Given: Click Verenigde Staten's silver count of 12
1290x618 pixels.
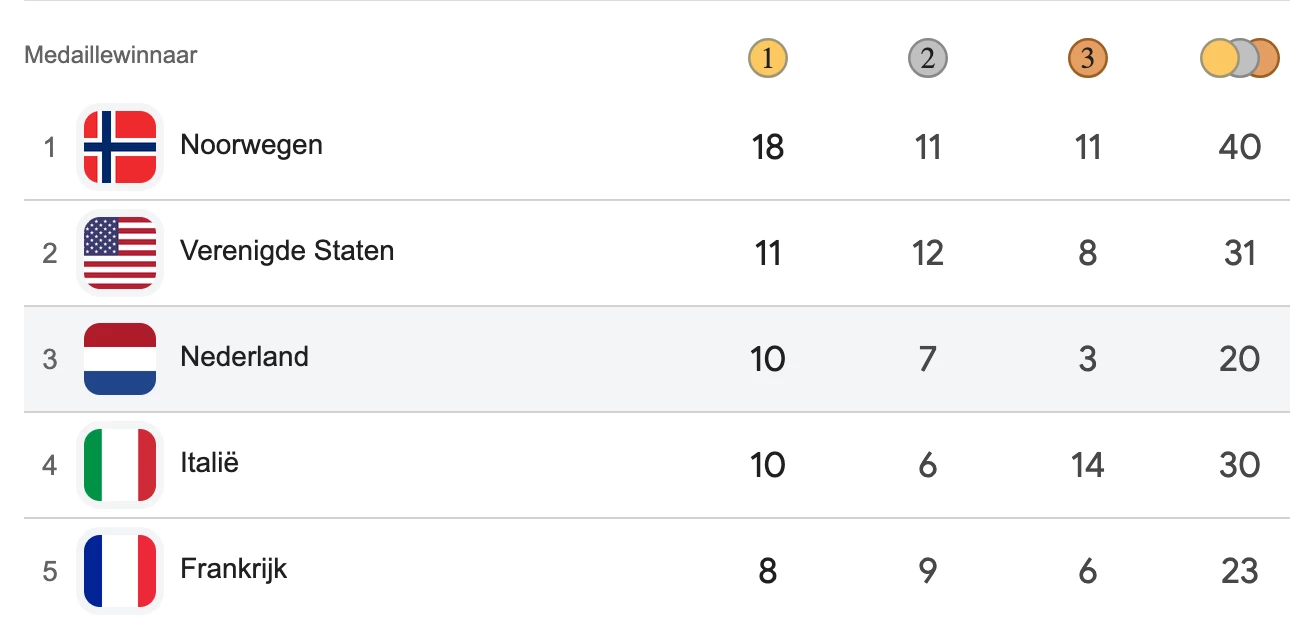Looking at the screenshot, I should 928,254.
